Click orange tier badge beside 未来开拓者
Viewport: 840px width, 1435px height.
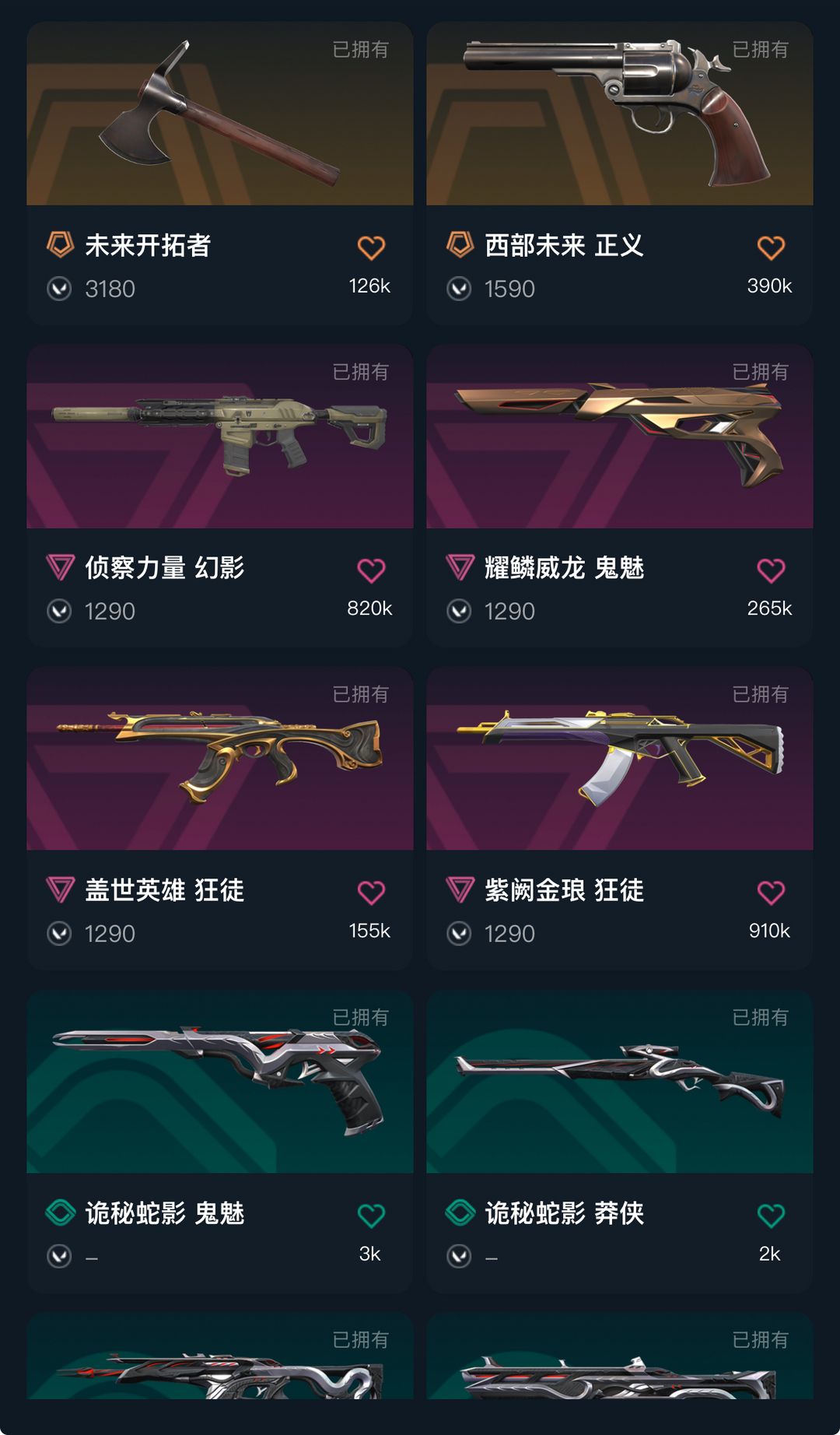point(60,244)
